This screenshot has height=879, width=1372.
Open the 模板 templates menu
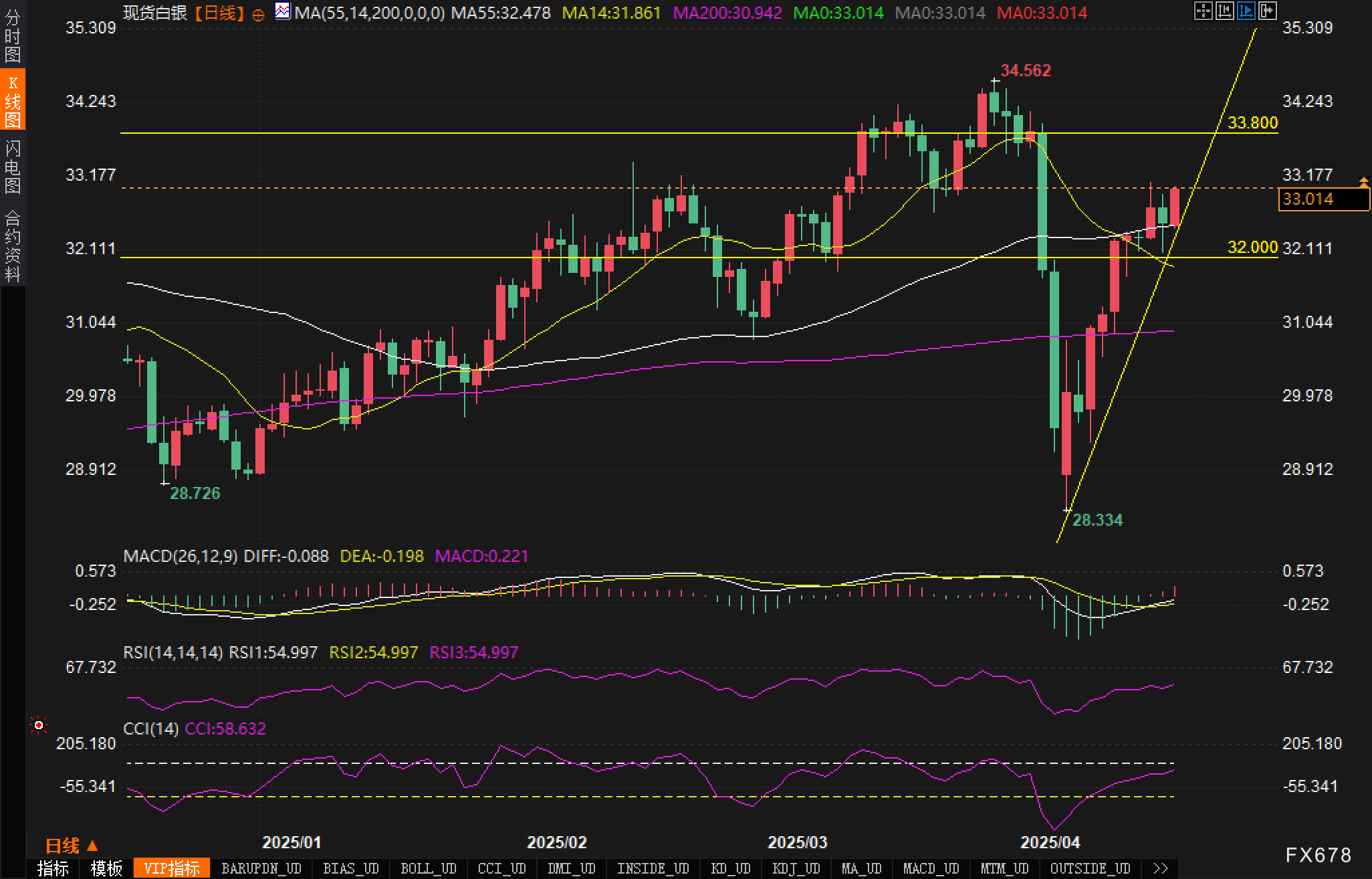click(106, 868)
